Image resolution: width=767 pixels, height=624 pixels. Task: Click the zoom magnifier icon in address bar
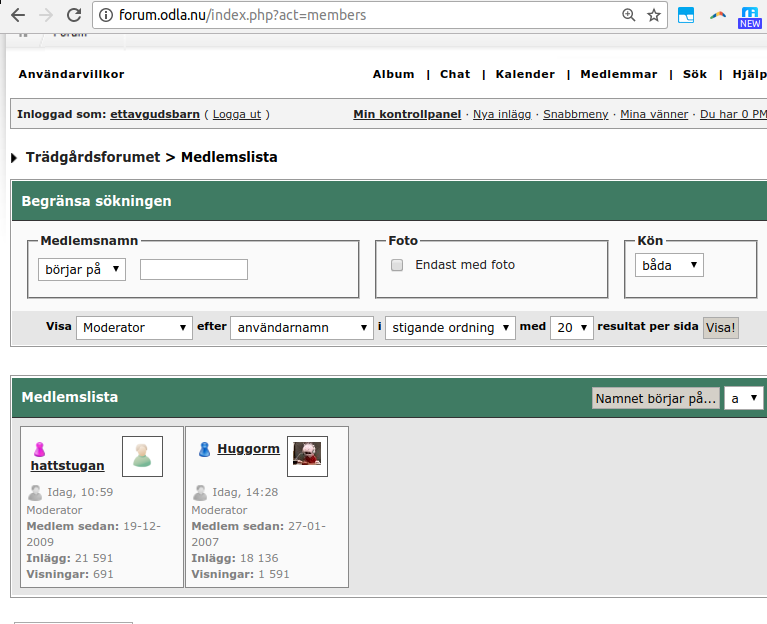coord(629,15)
